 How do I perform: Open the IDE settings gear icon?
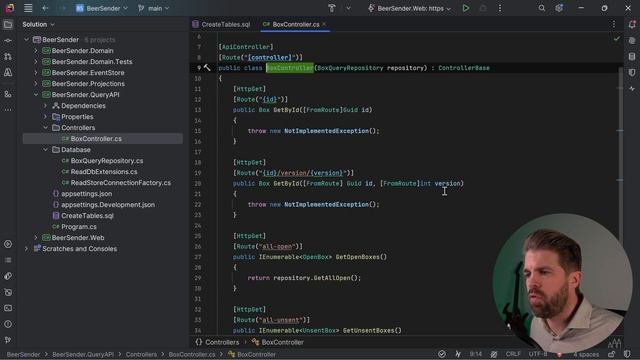(559, 8)
